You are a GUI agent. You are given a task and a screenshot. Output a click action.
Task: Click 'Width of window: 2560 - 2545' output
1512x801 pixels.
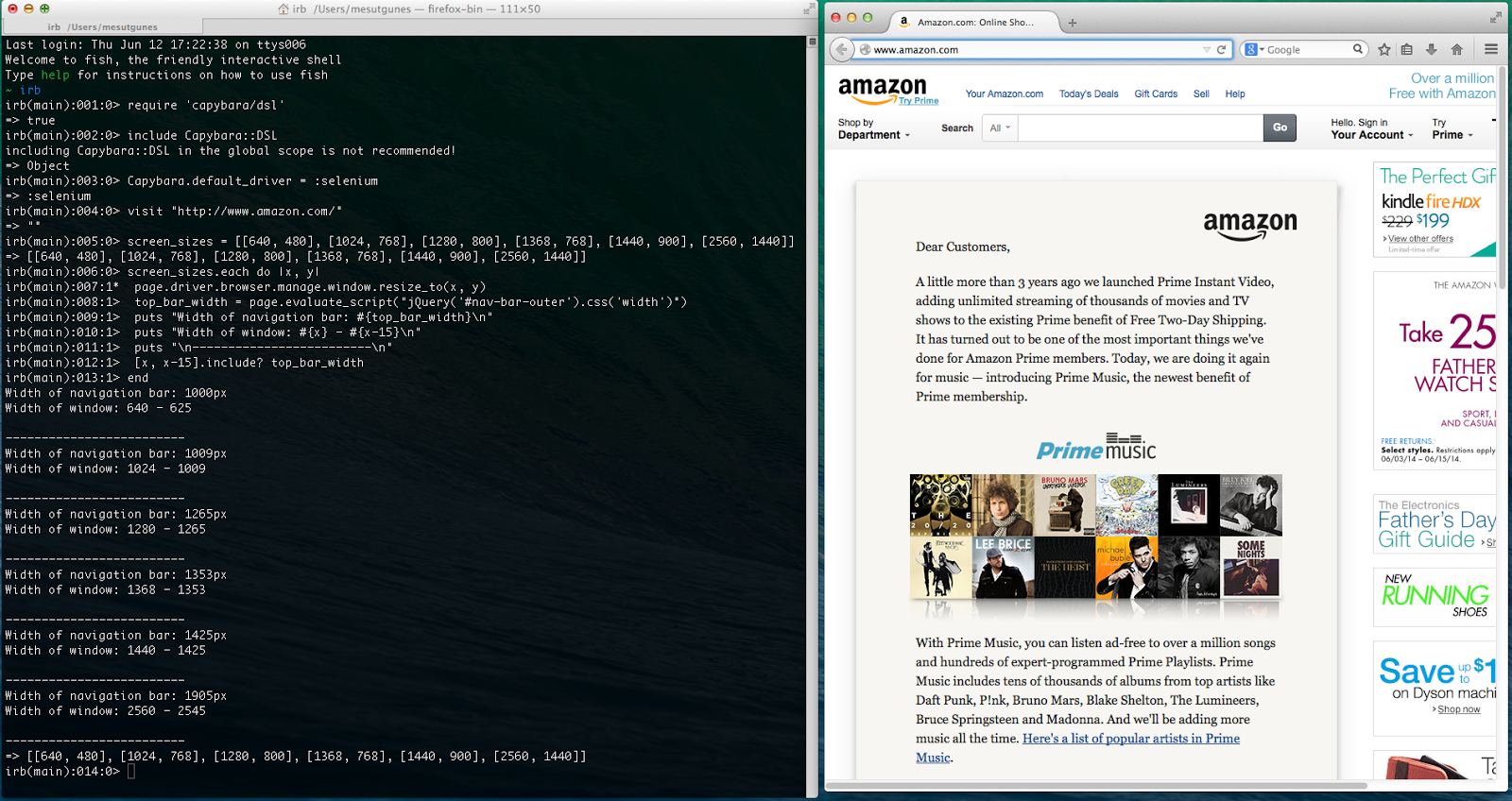[105, 710]
